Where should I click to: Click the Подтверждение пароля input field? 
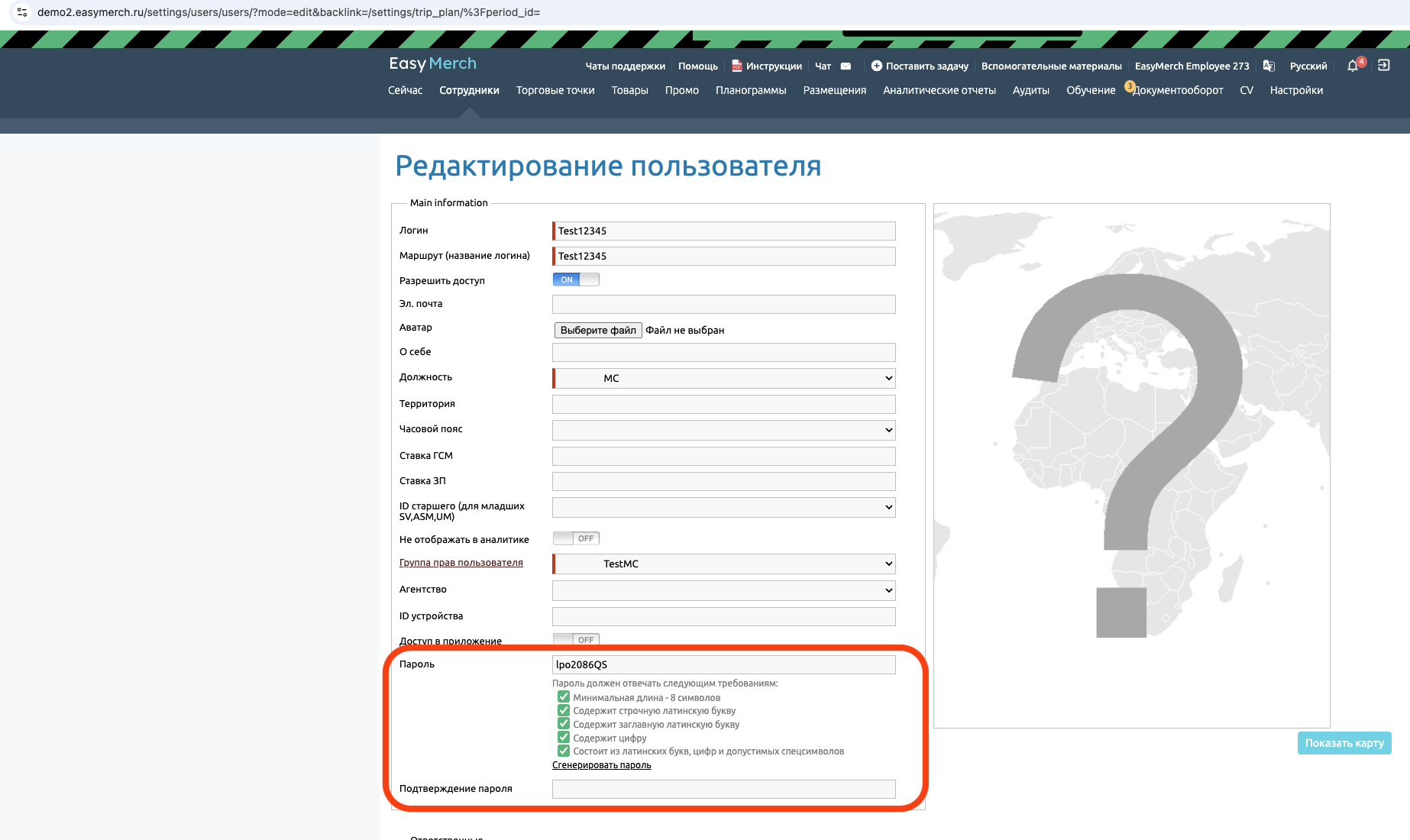723,790
